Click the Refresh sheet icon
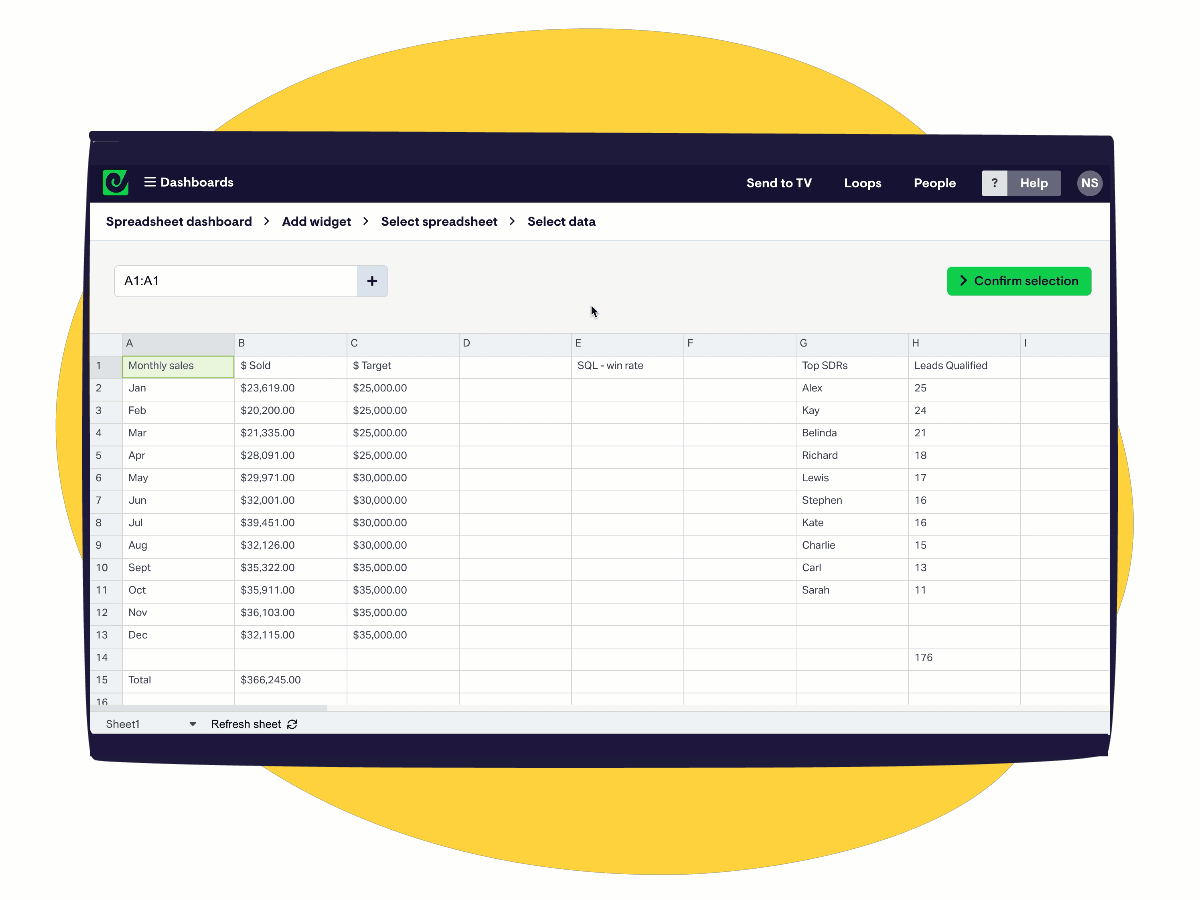1200x900 pixels. (x=292, y=724)
